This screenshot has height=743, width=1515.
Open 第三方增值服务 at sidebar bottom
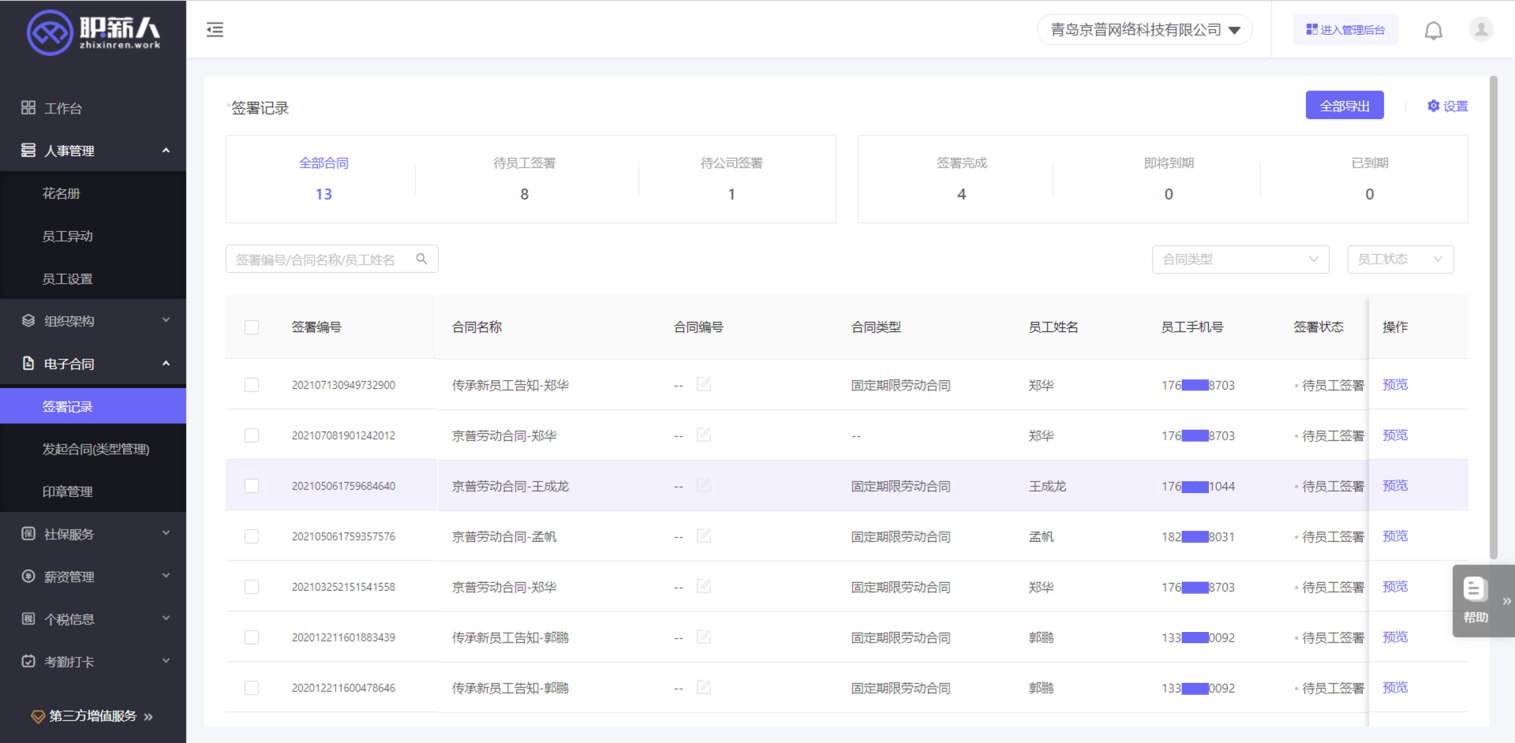coord(93,716)
